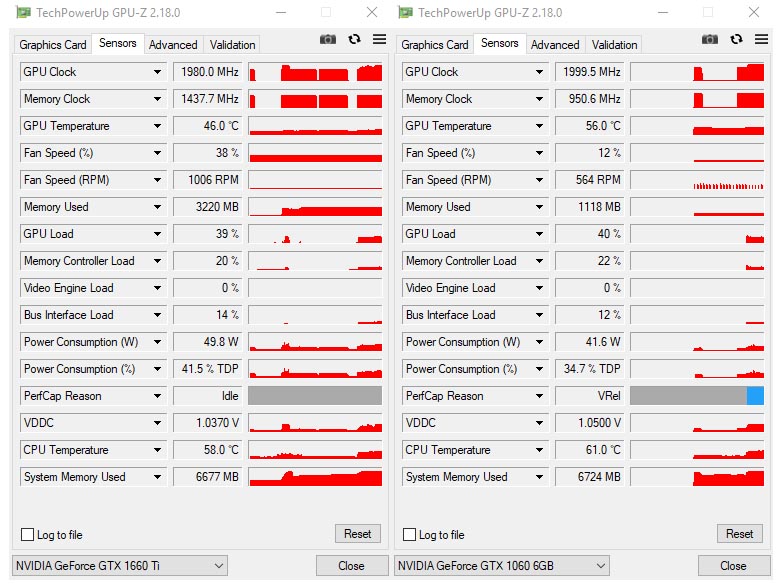This screenshot has height=588, width=782.
Task: Take screenshot with camera icon in 1060 window
Action: coord(710,39)
